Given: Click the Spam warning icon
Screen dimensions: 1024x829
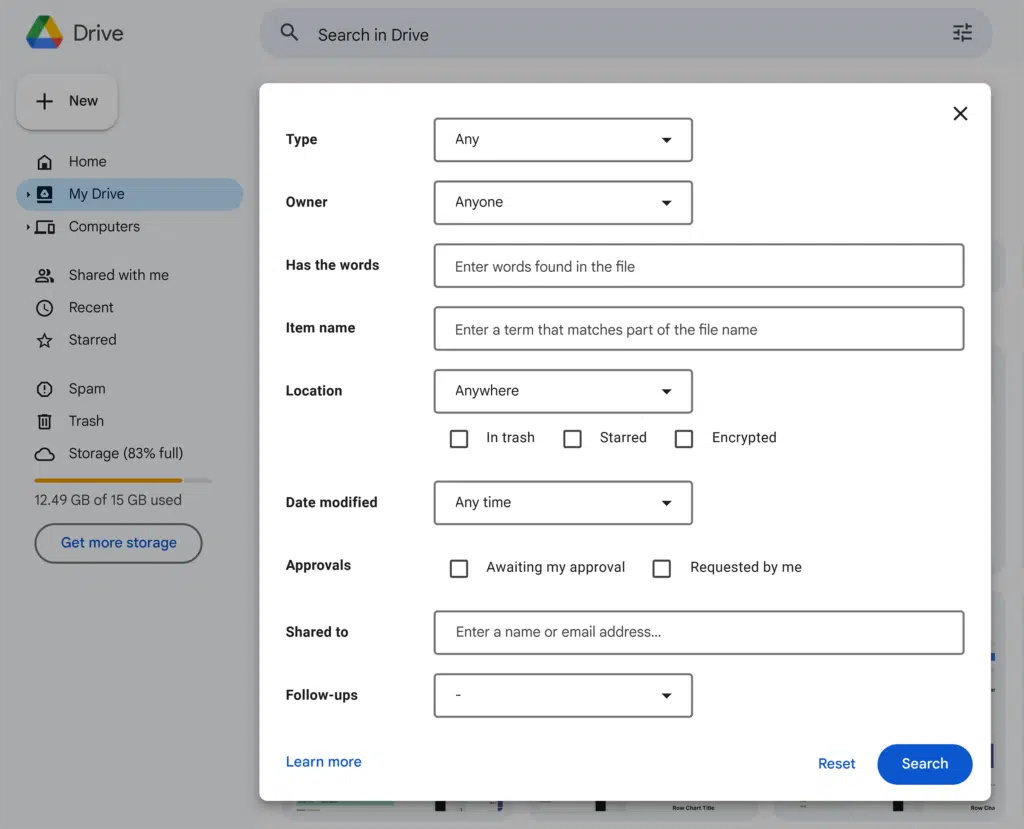Looking at the screenshot, I should (45, 389).
